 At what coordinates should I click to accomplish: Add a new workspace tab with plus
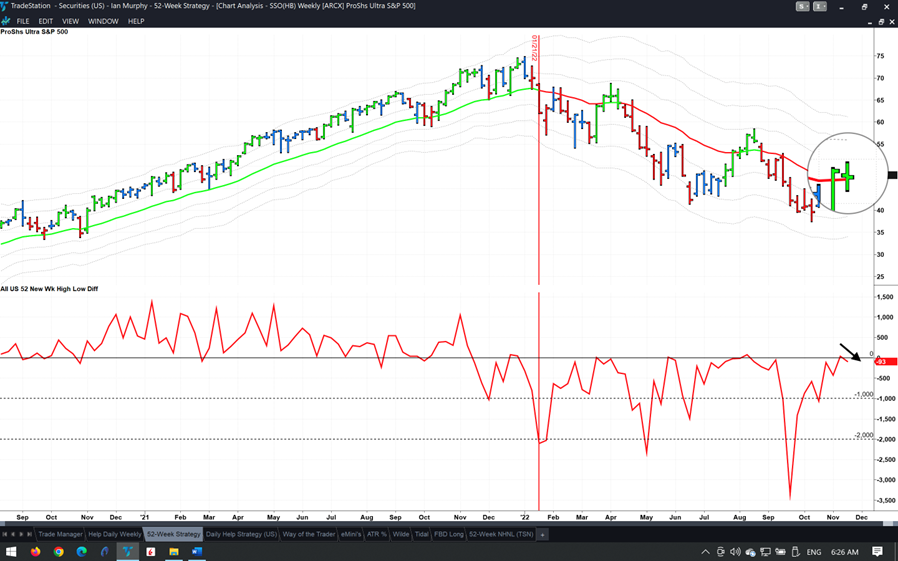click(x=542, y=535)
